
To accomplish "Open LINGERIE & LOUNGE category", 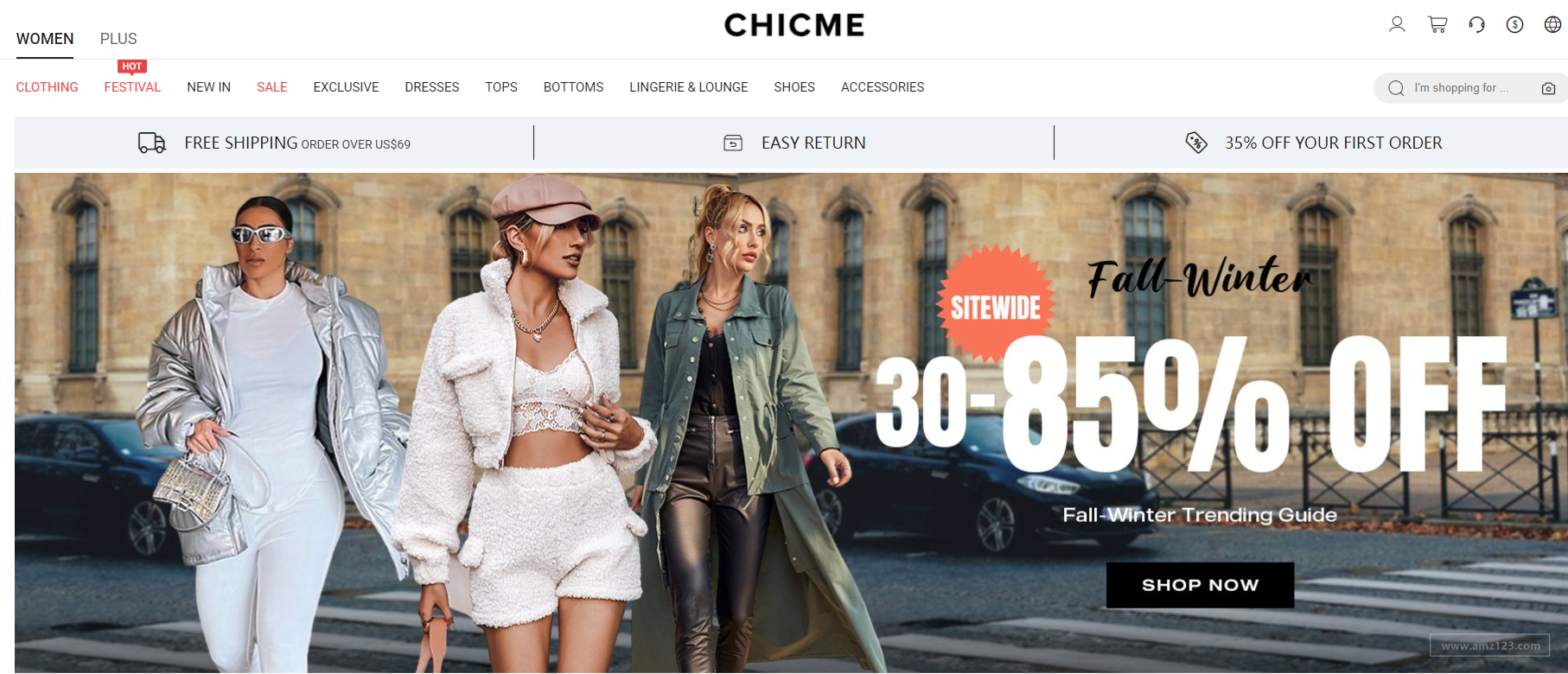I will click(x=689, y=87).
